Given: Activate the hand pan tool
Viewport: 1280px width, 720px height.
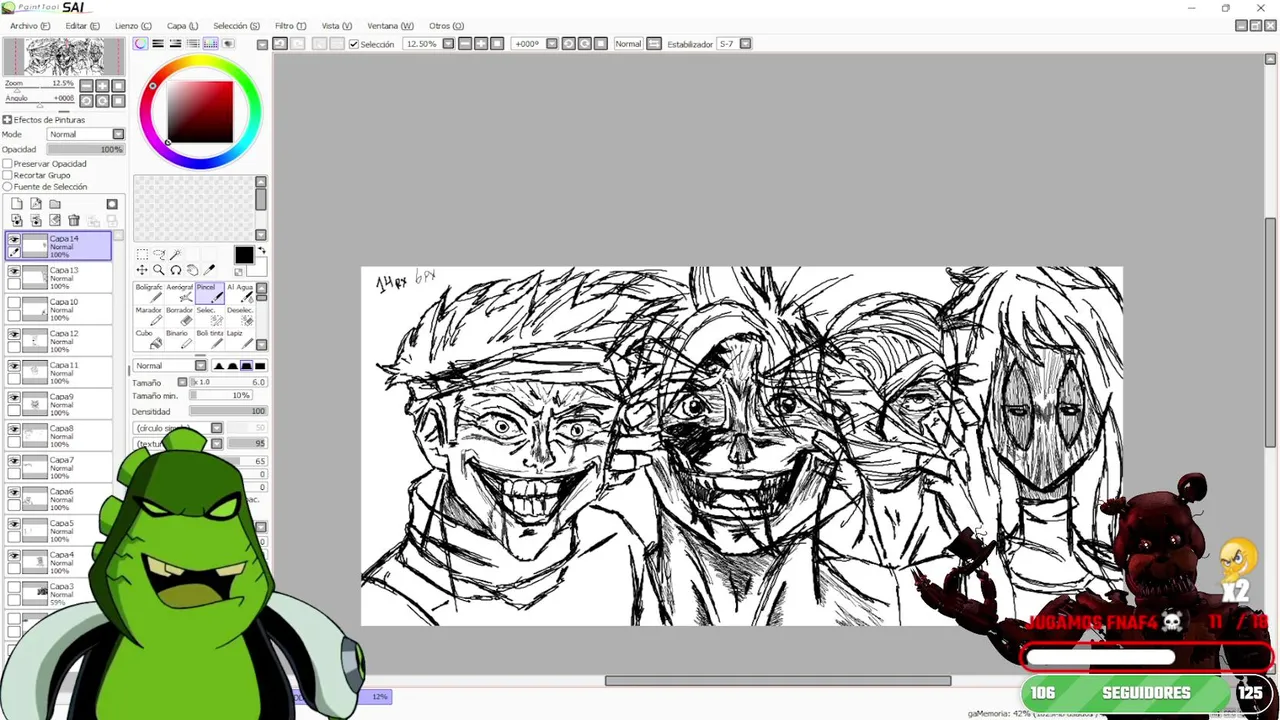Looking at the screenshot, I should click(193, 270).
